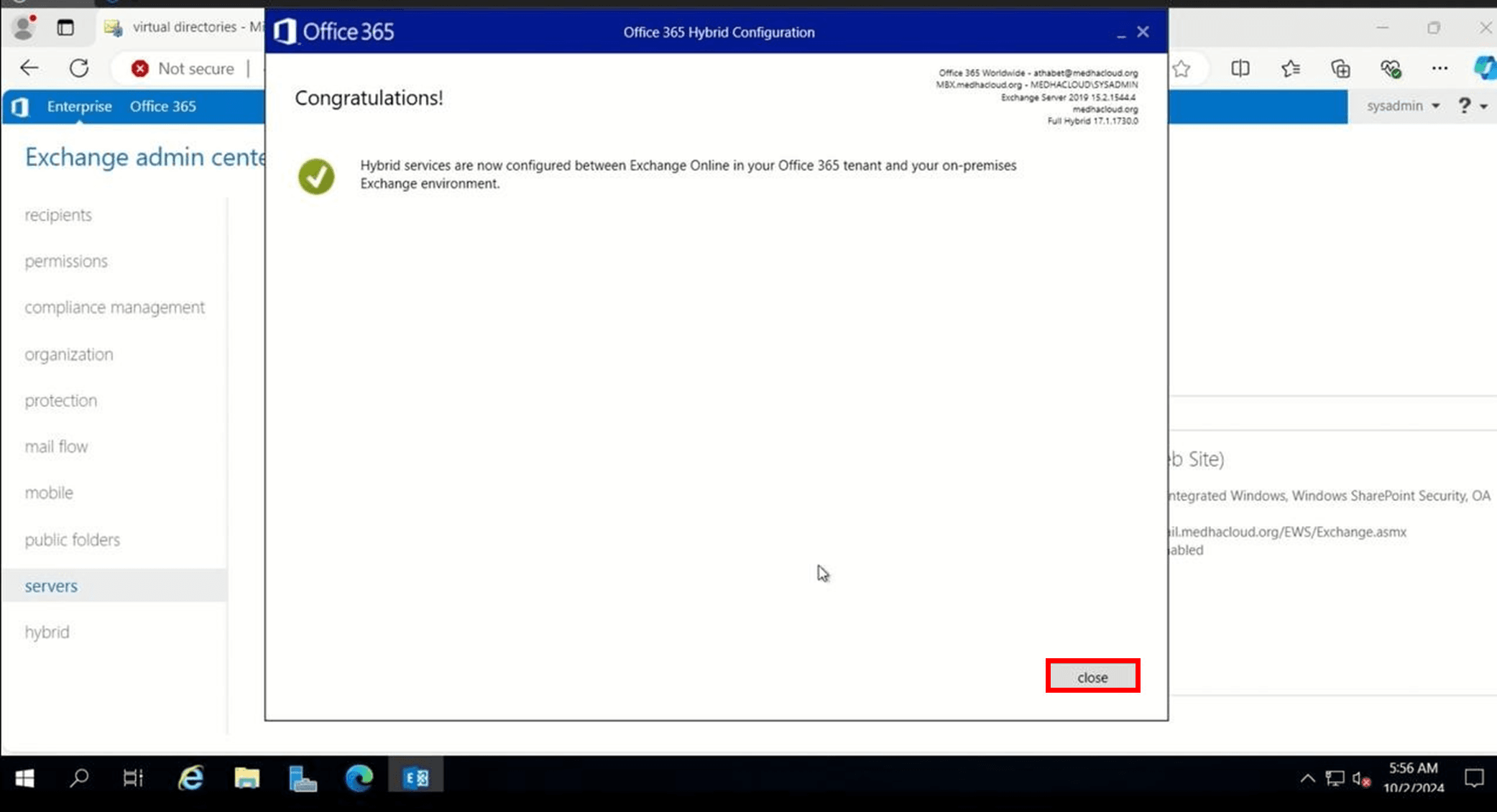Screen dimensions: 1497x812
Task: Open the browser Collections icon
Action: (x=1340, y=68)
